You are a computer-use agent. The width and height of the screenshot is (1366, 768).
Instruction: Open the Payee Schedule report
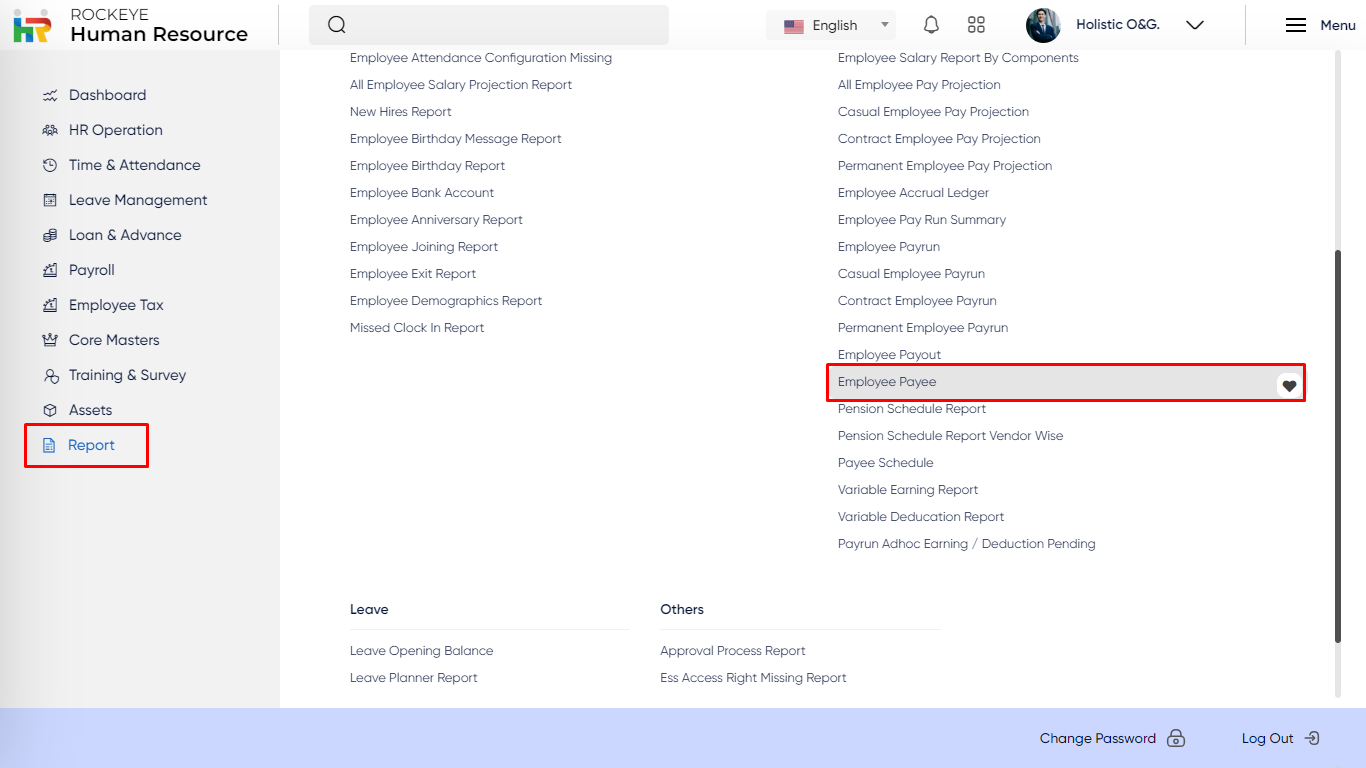886,463
